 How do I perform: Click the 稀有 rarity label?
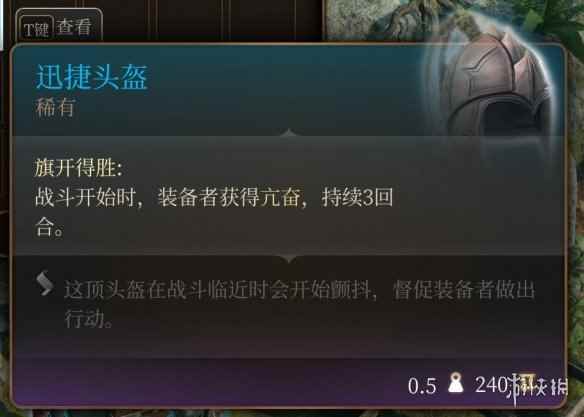point(55,107)
